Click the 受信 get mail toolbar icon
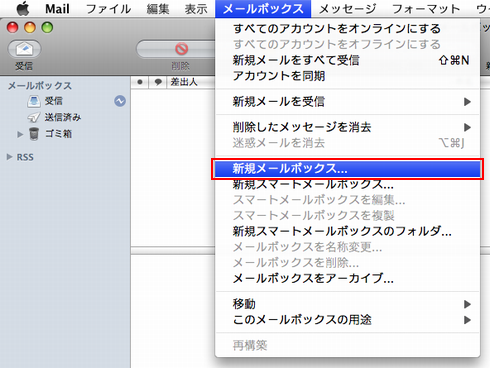 24,49
